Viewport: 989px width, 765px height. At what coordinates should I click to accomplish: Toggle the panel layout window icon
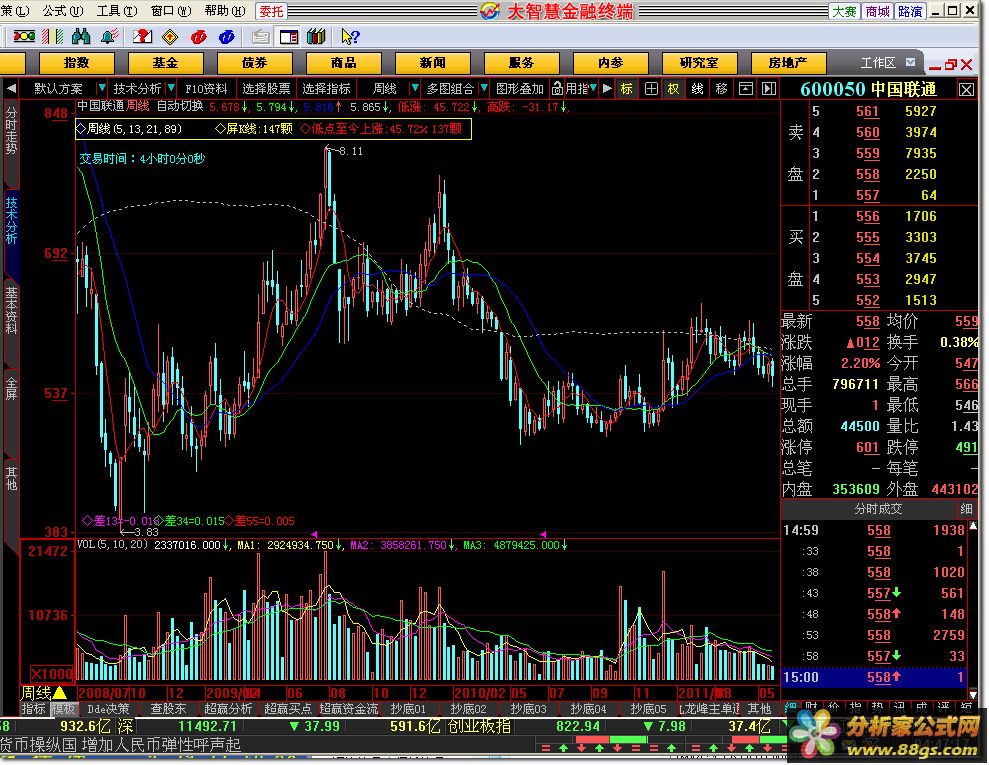pos(288,37)
